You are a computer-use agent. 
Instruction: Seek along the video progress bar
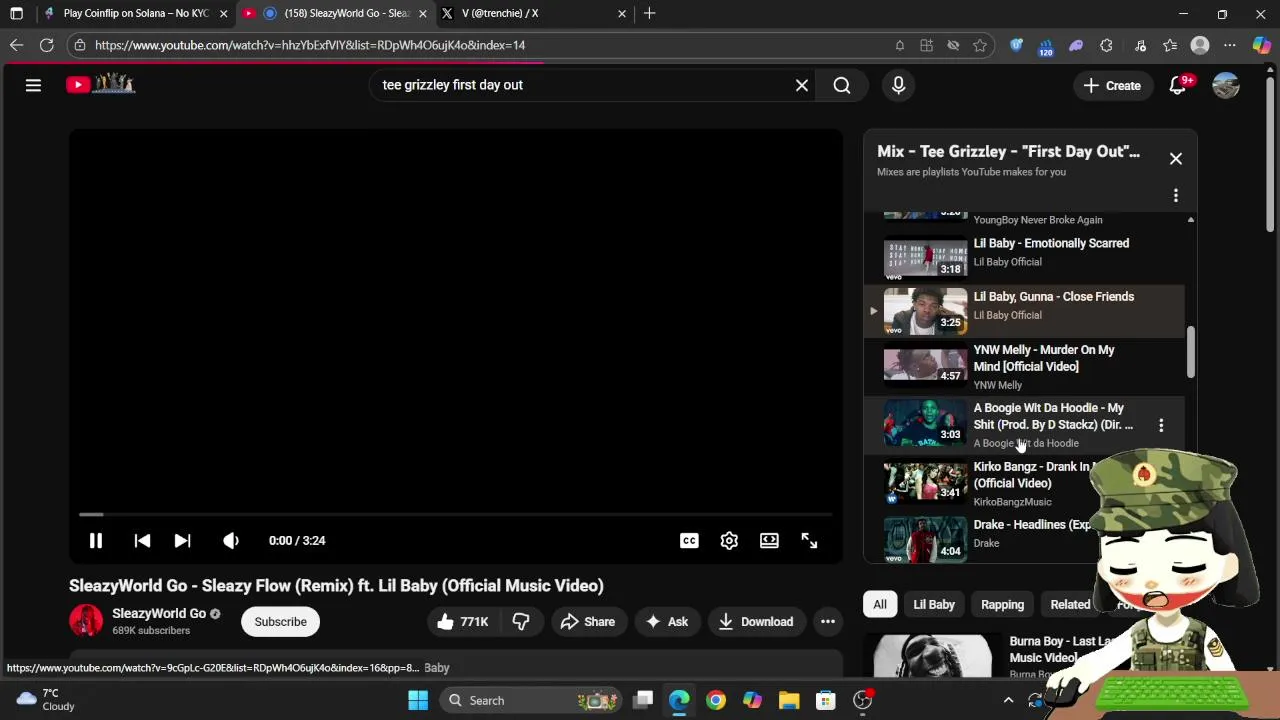pos(455,514)
